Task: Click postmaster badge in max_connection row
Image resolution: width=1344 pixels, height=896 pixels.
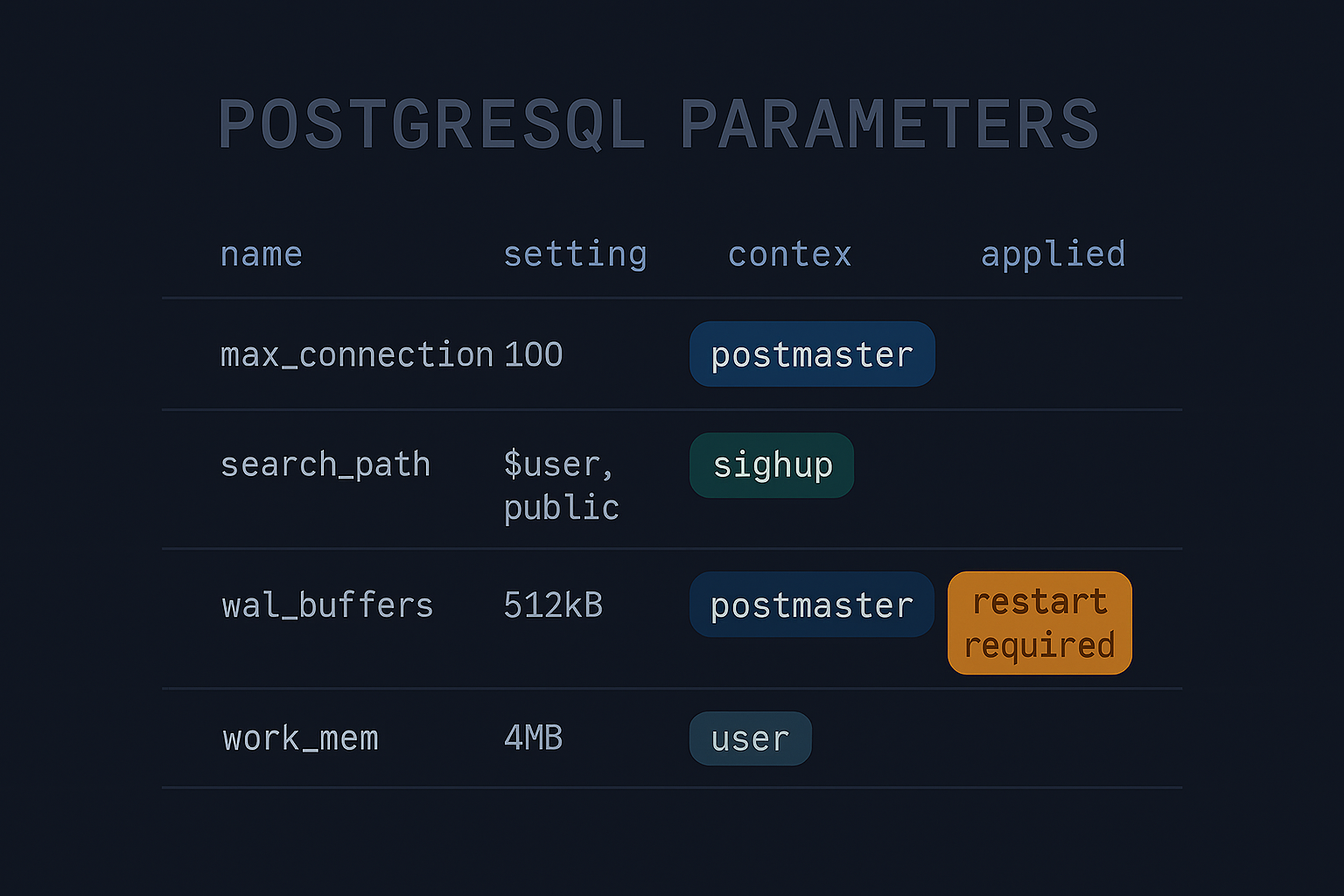Action: [x=812, y=354]
